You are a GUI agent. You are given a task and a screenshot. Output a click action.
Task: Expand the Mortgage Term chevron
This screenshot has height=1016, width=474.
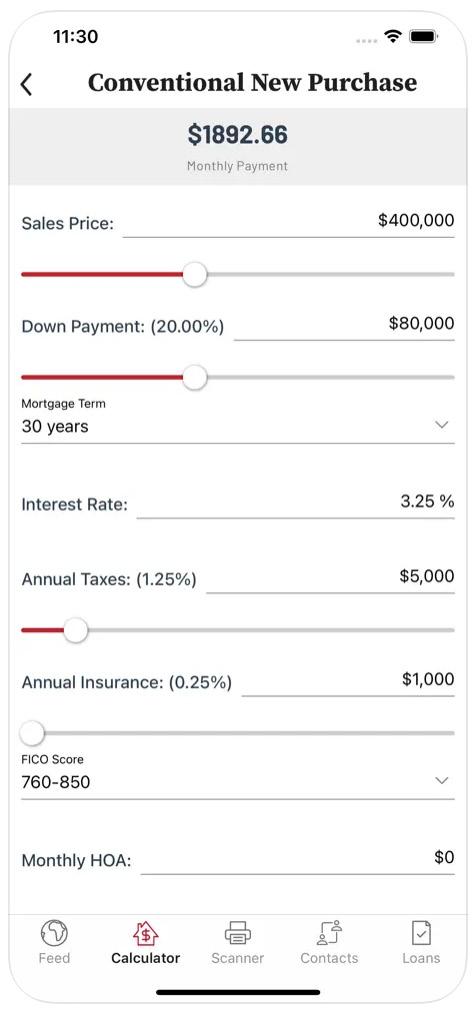(x=442, y=425)
